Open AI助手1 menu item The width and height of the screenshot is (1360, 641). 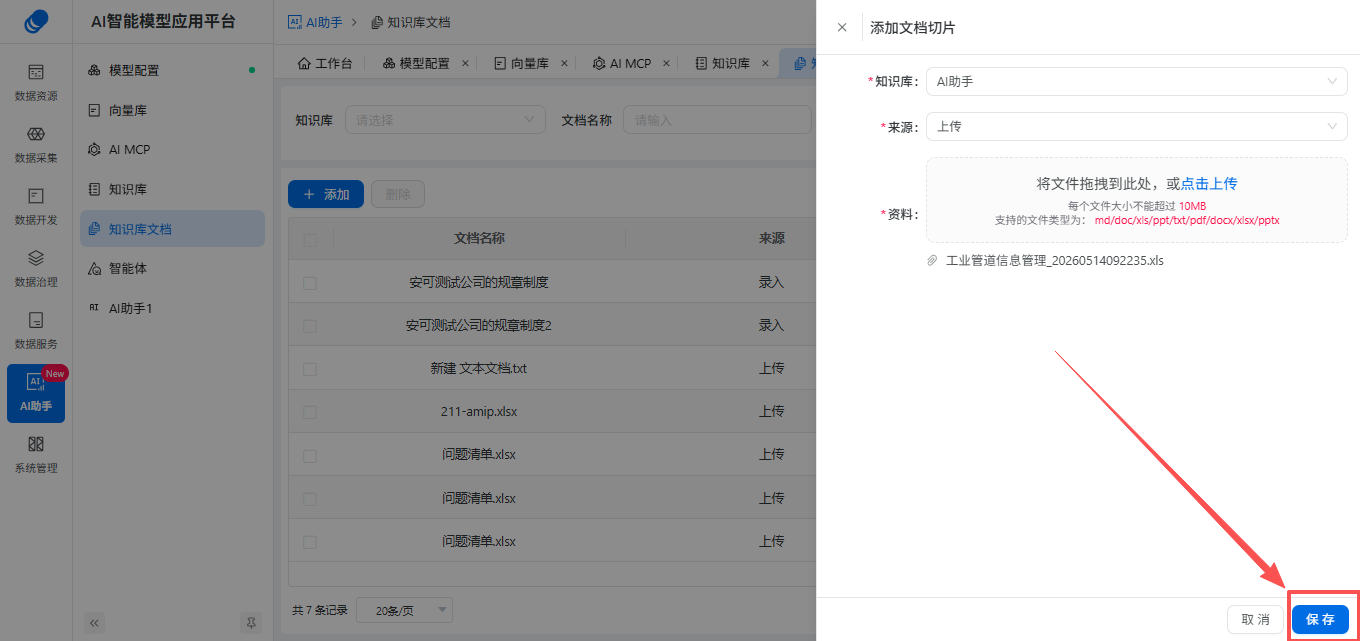pos(172,308)
